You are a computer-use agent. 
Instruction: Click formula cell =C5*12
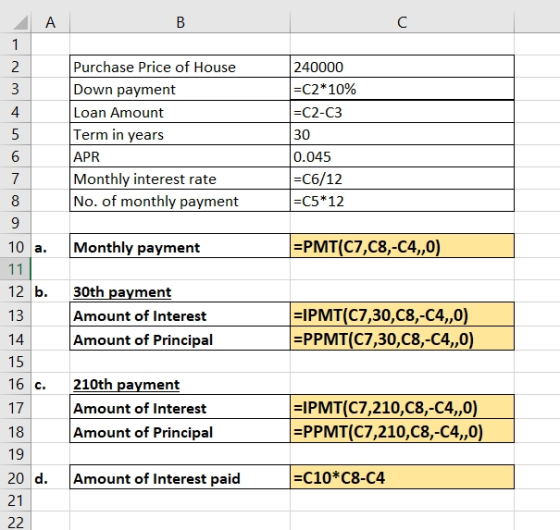pos(402,201)
